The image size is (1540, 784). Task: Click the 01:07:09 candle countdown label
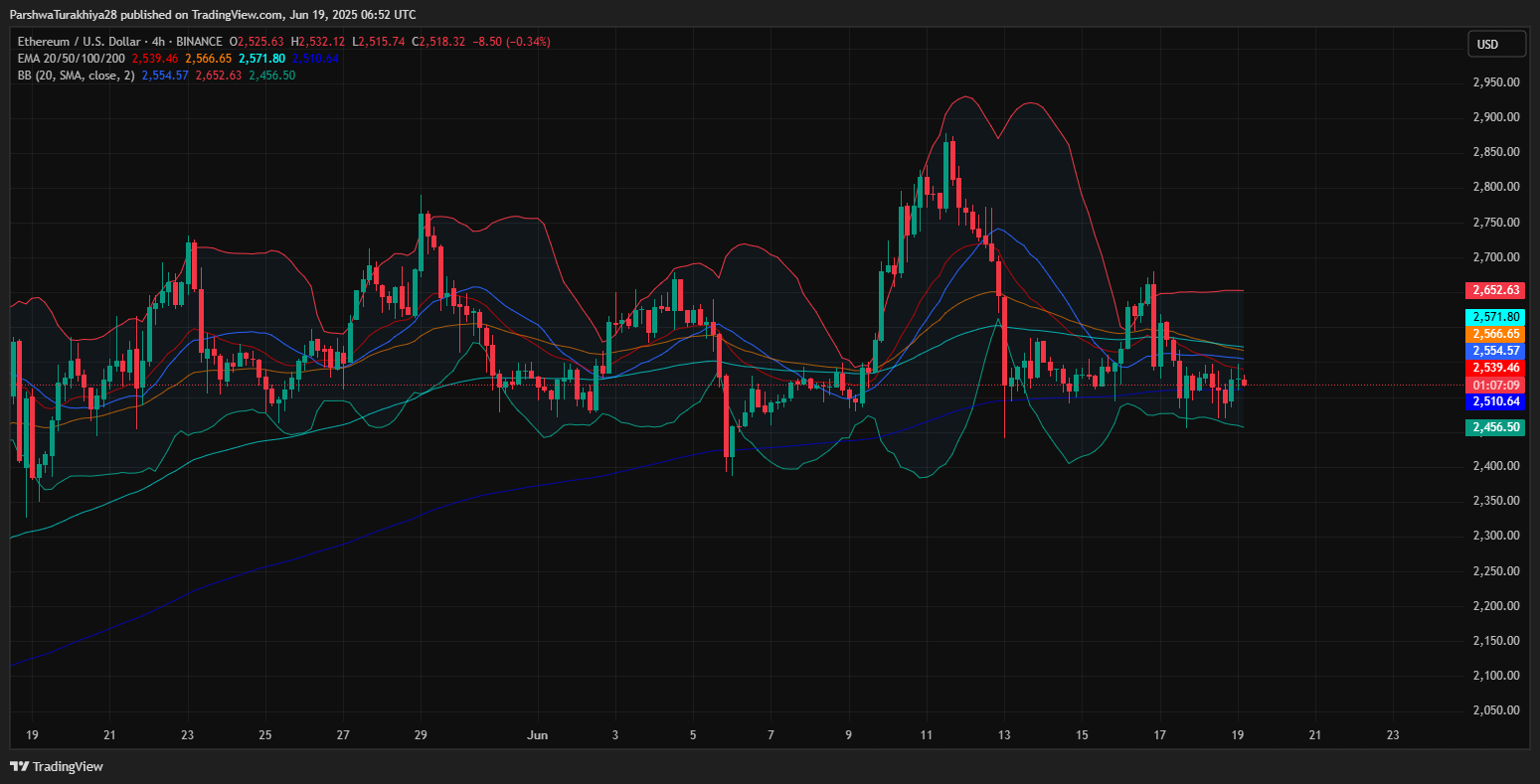point(1494,385)
